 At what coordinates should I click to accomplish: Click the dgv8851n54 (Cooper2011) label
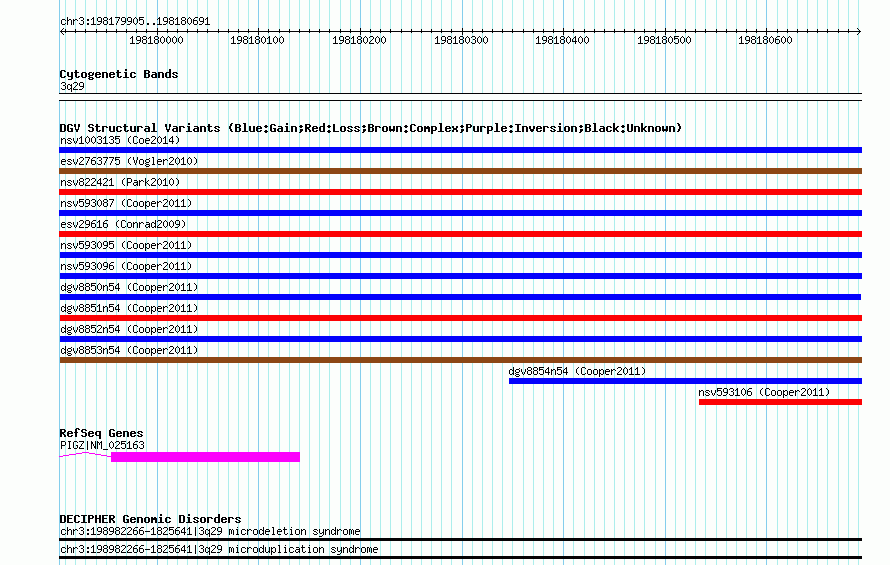coord(129,308)
